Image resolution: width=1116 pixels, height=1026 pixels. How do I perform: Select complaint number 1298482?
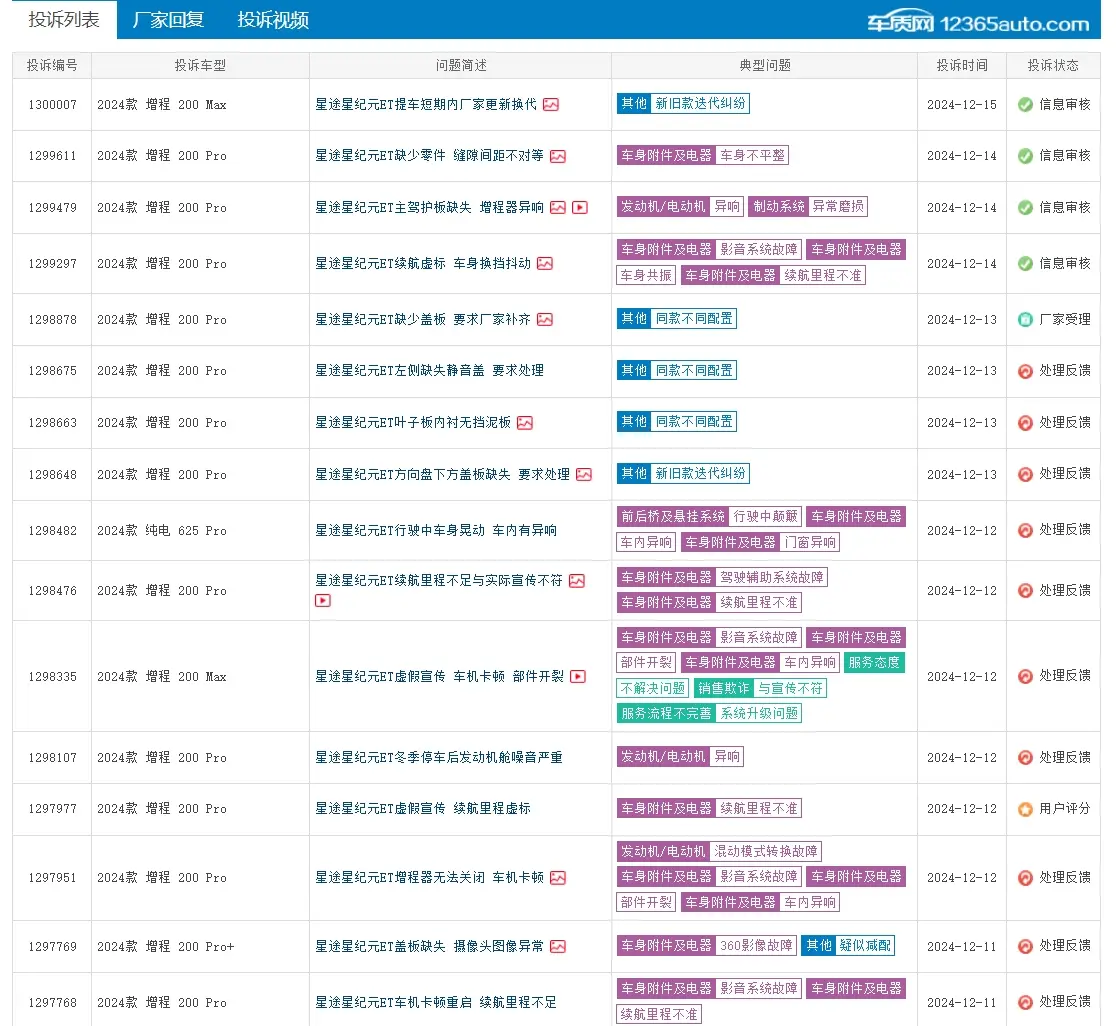(x=53, y=531)
